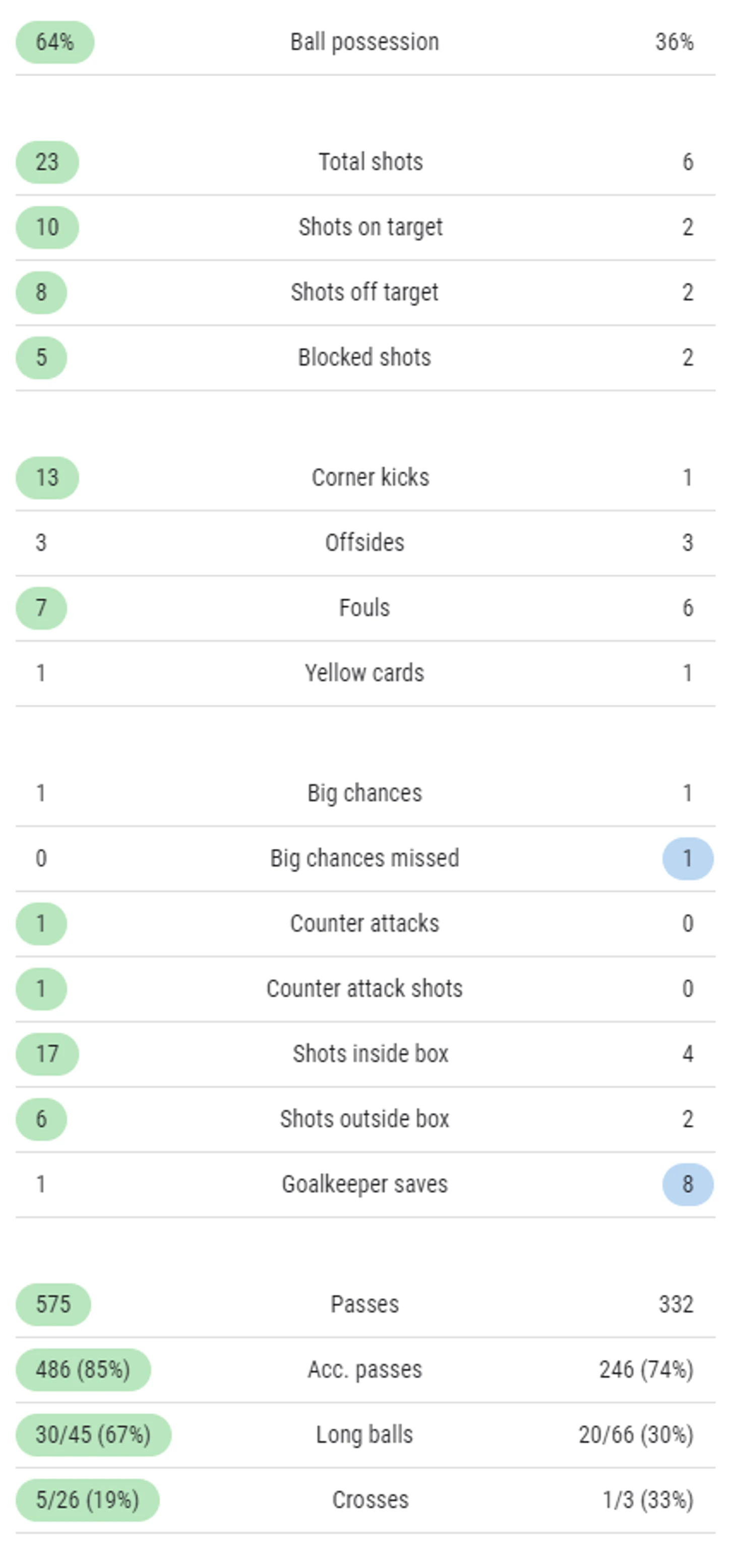Viewport: 736px width, 1568px height.
Task: Select the Blocked shots label
Action: pyautogui.click(x=364, y=357)
